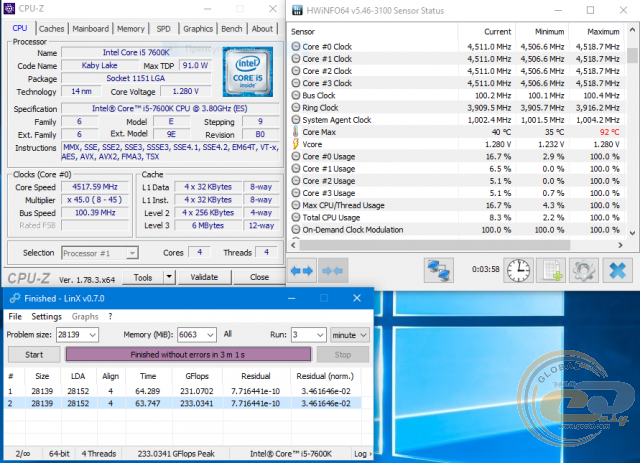The height and width of the screenshot is (463, 640).
Task: Click the HWiNFO horizontal scroll right arrow
Action: [620, 245]
